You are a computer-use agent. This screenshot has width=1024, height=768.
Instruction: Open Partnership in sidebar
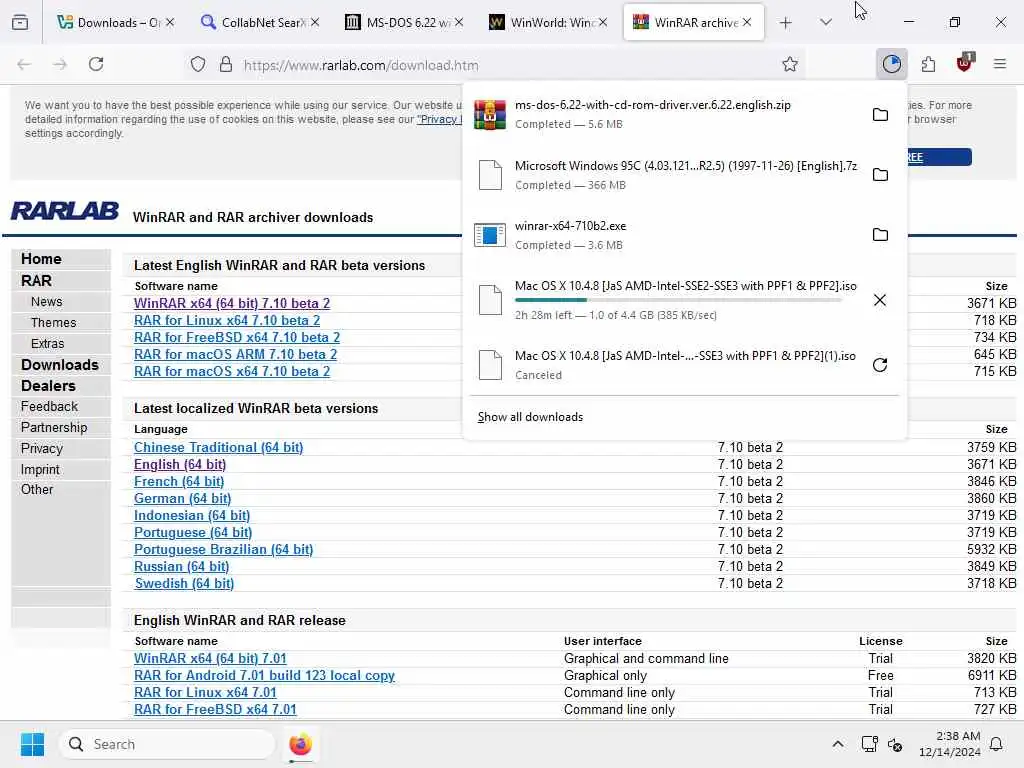click(x=54, y=427)
